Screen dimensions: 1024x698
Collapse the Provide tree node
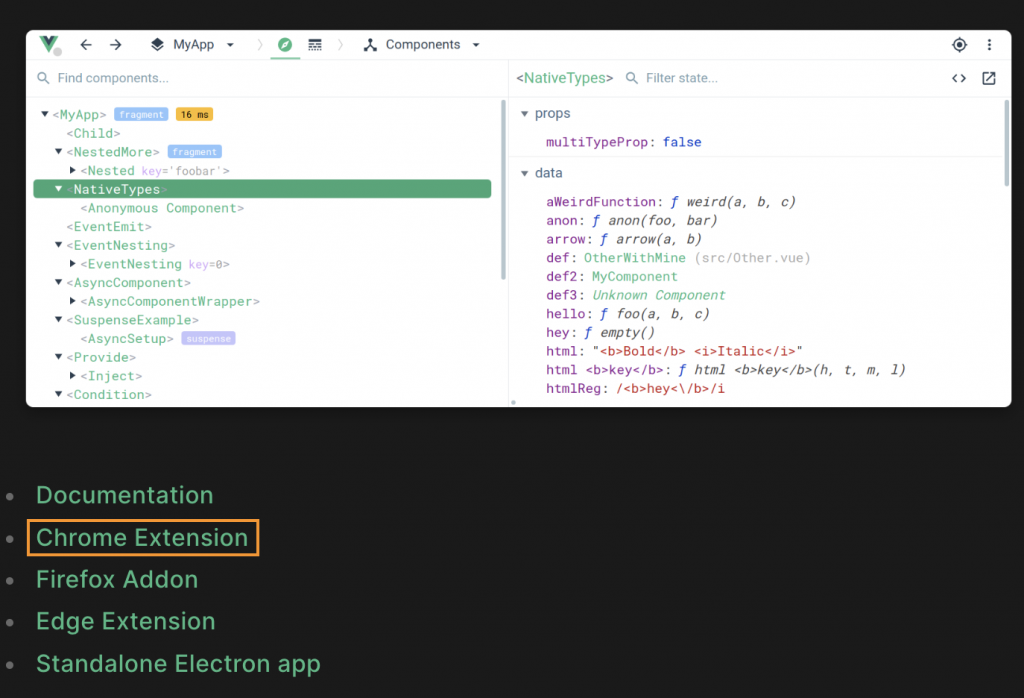click(58, 357)
